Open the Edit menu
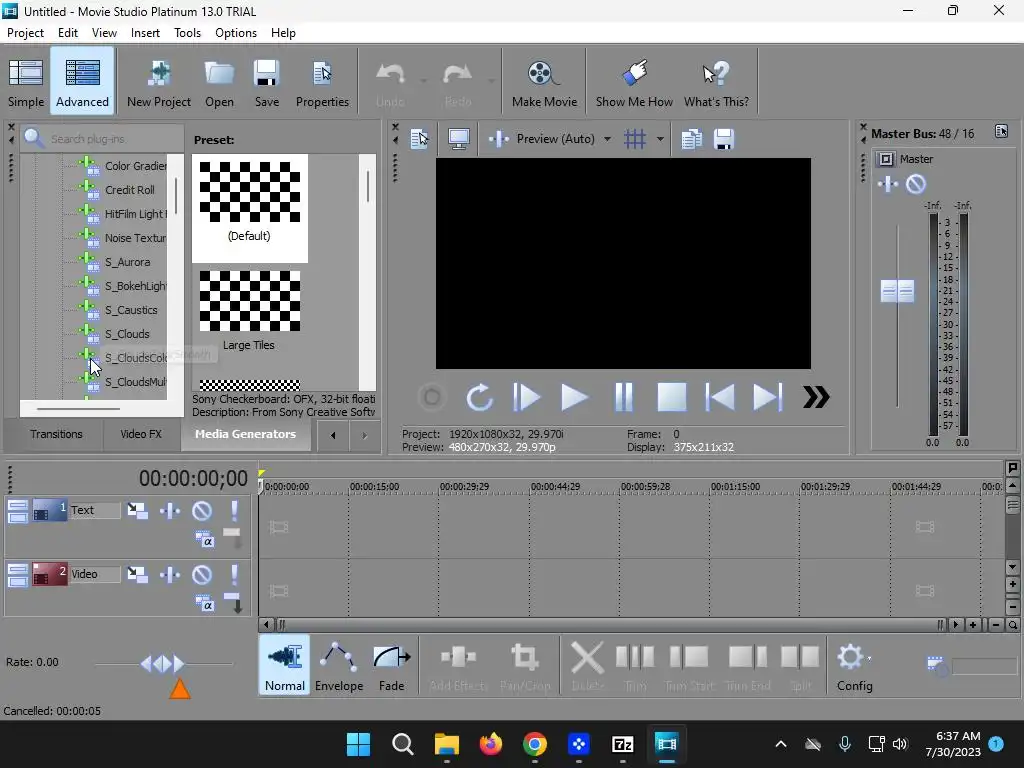Viewport: 1024px width, 768px height. click(68, 33)
